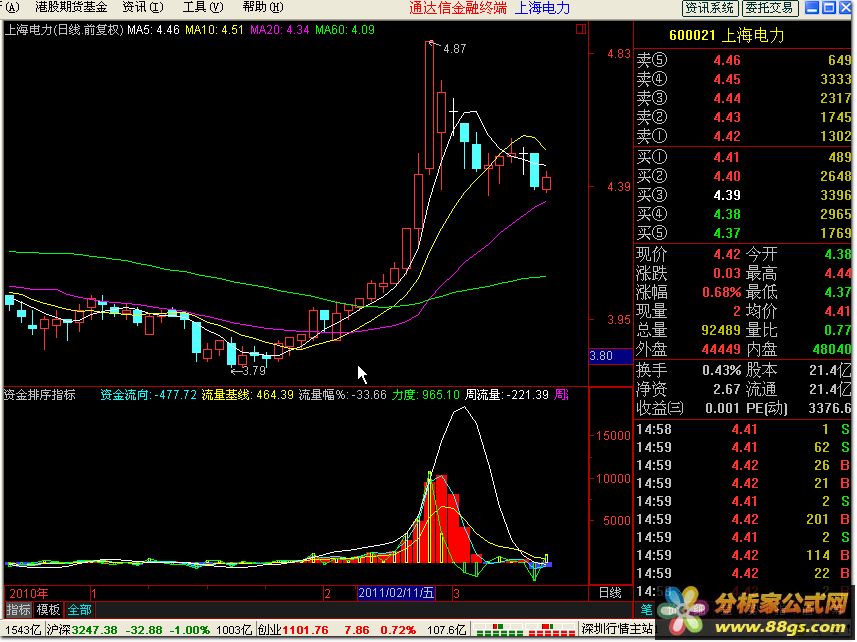Click the 换手 0.43% value

[x=721, y=370]
